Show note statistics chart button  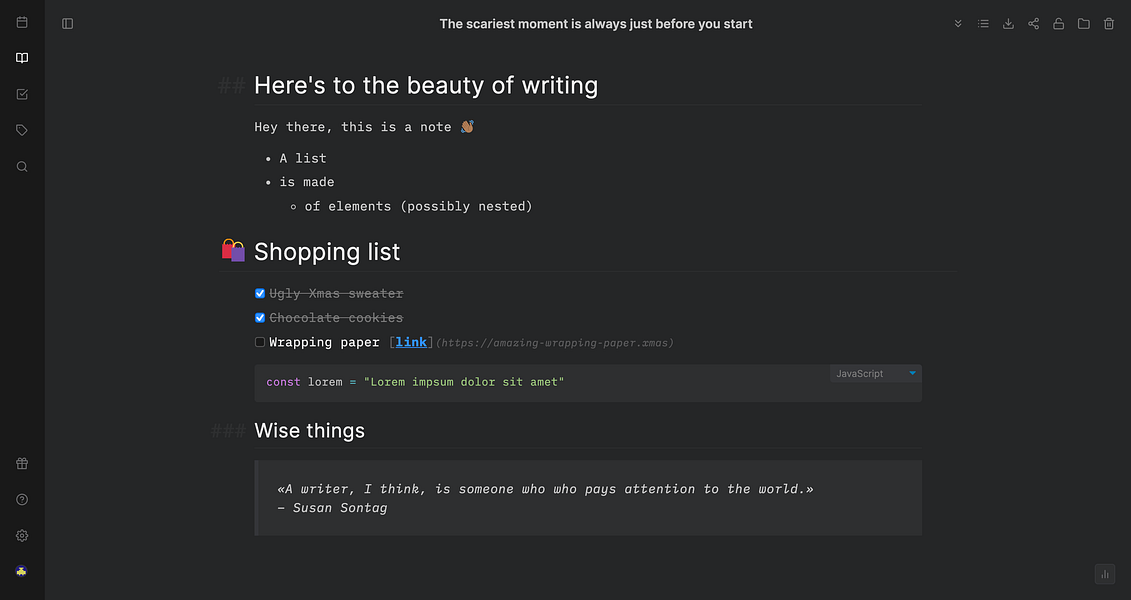1105,574
